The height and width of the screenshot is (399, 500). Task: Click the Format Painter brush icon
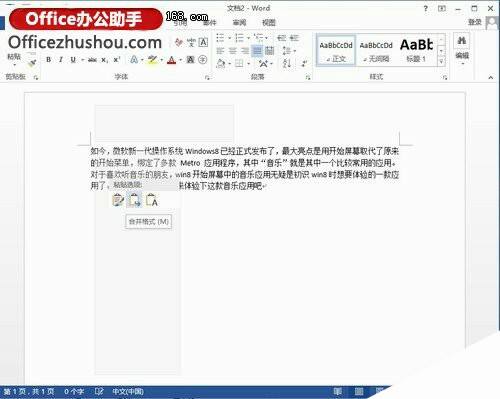(32, 62)
